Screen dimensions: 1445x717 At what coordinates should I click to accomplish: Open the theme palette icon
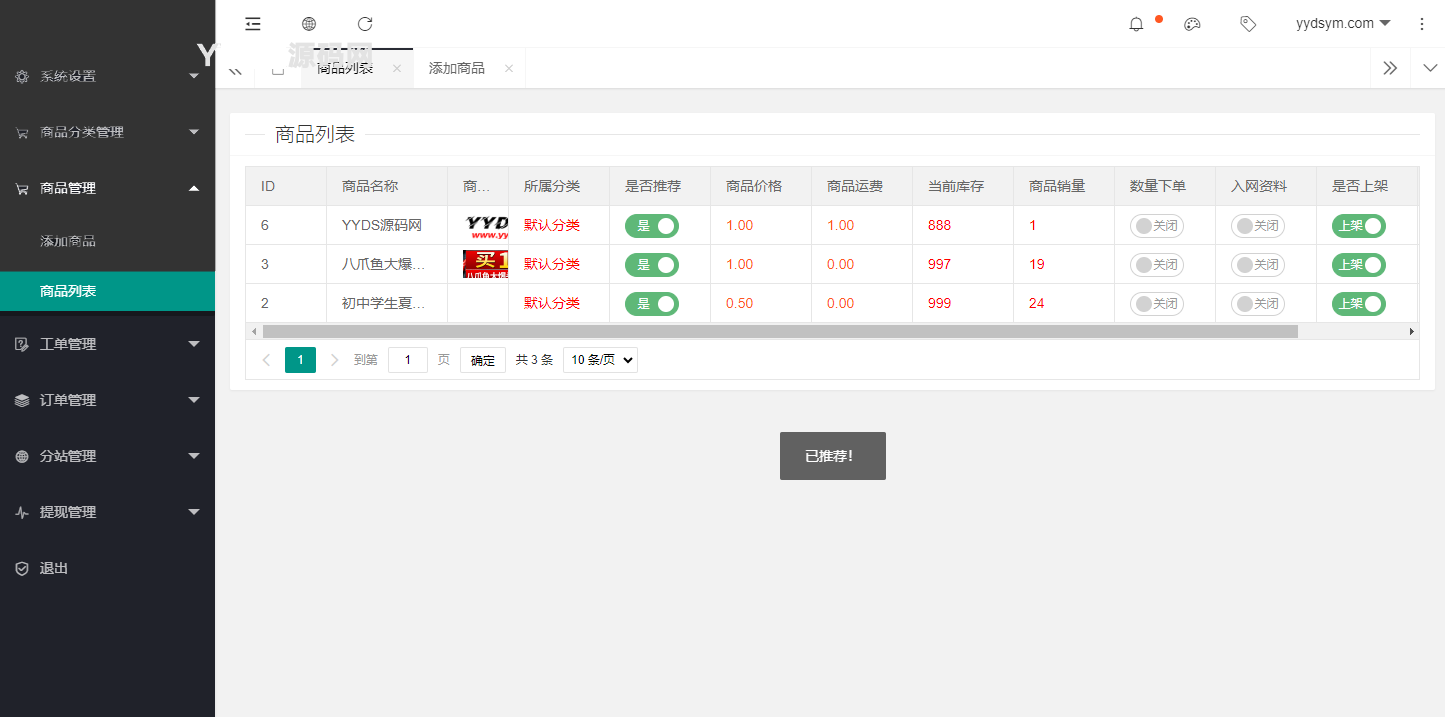[1192, 24]
